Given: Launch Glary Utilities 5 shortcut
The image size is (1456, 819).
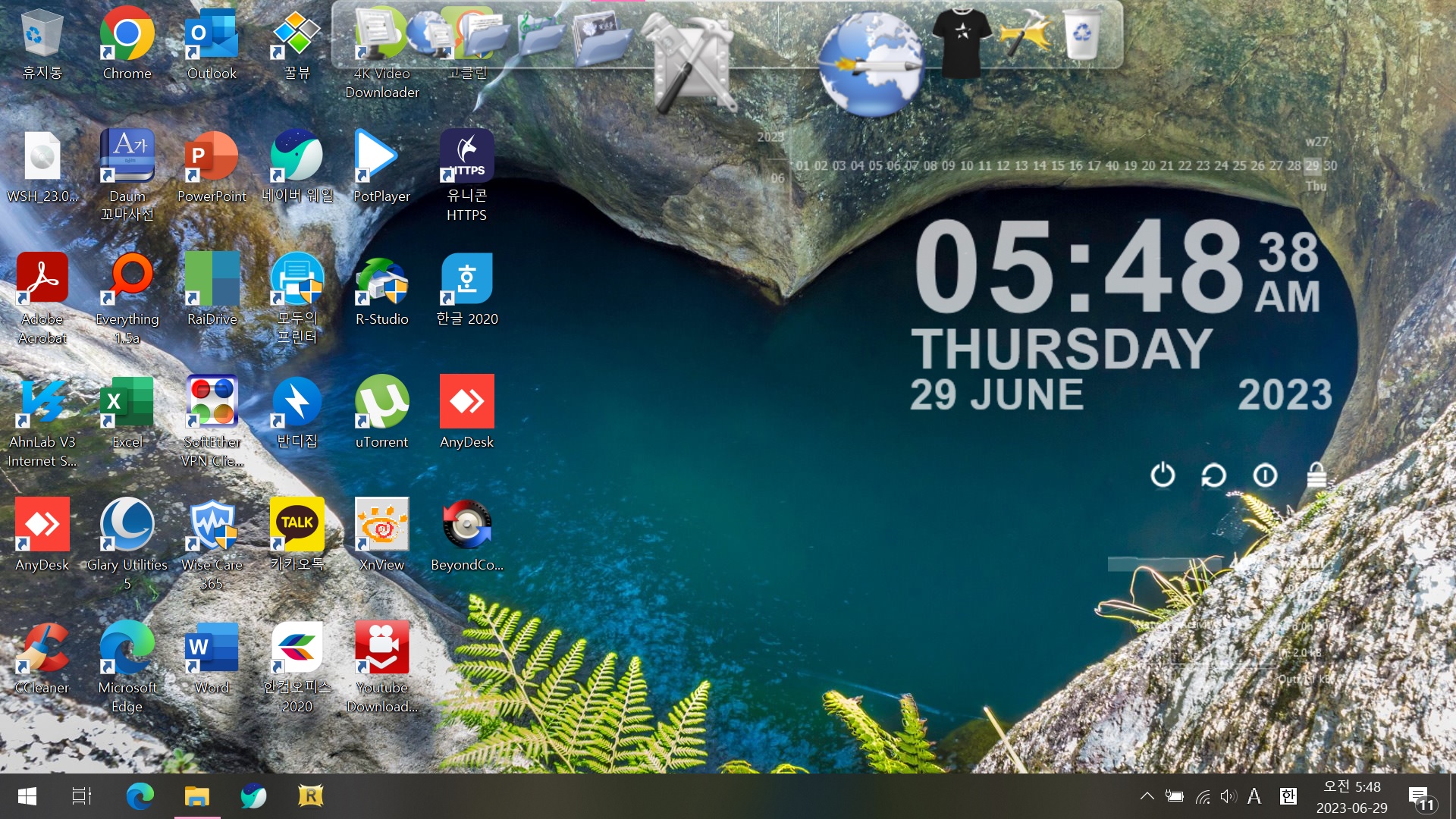Looking at the screenshot, I should pos(127,544).
